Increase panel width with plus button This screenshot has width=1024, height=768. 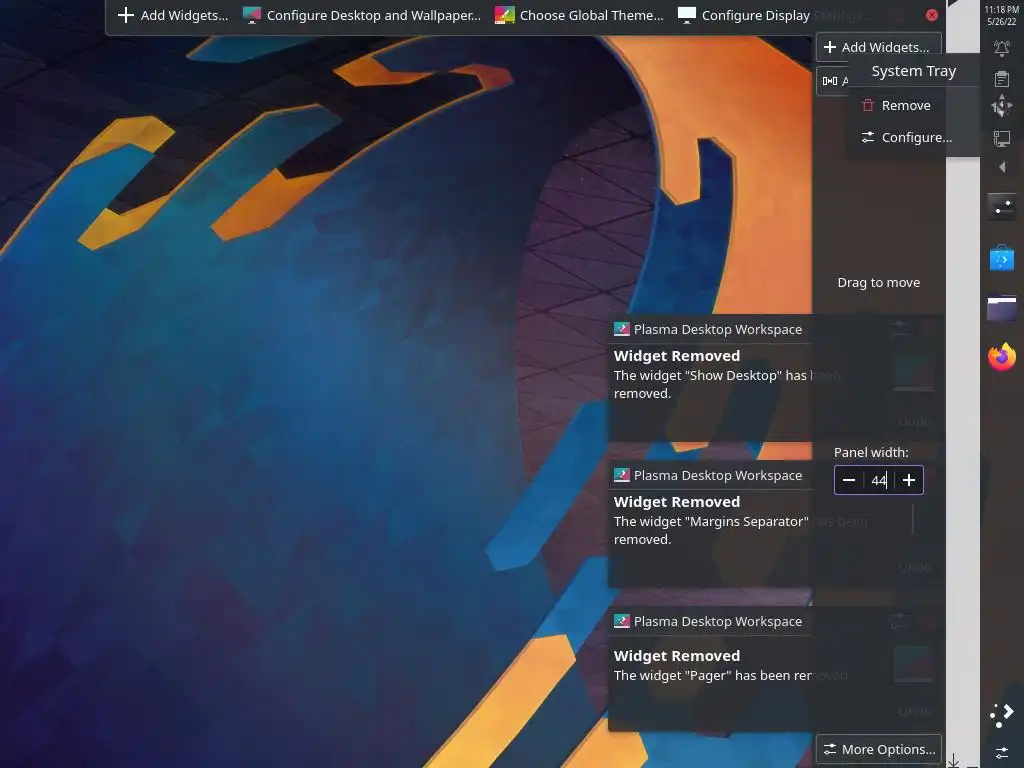(x=908, y=480)
